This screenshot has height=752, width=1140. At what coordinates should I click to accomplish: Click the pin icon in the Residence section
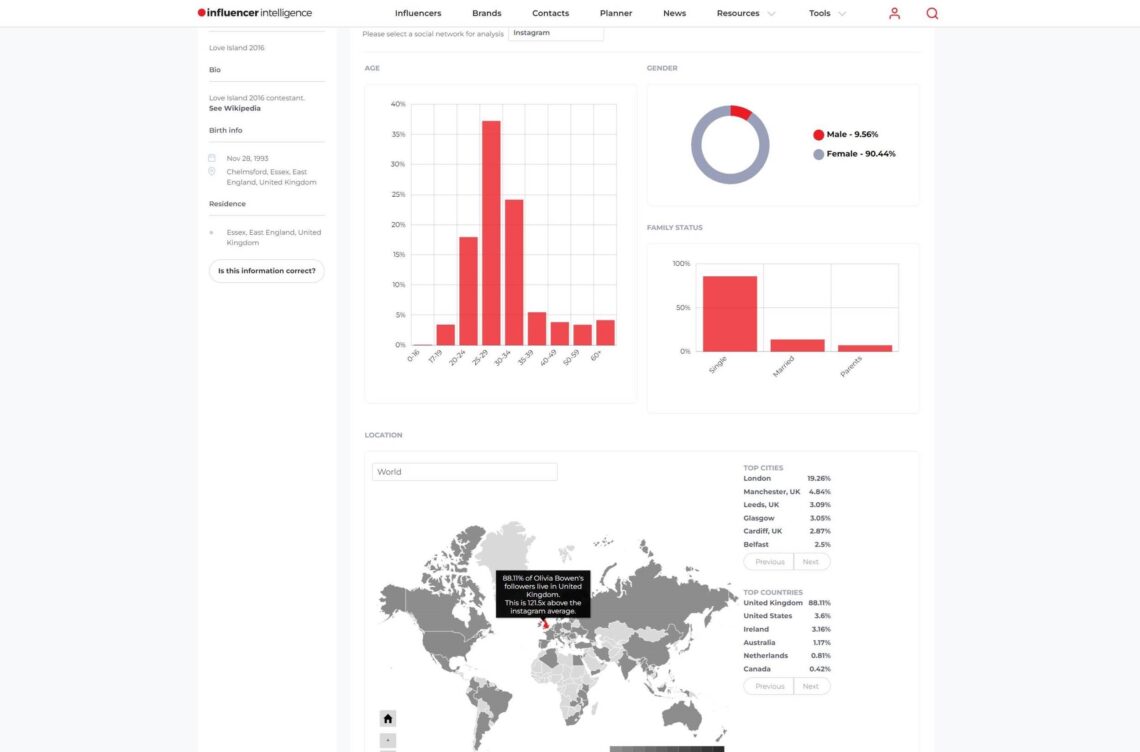point(211,231)
